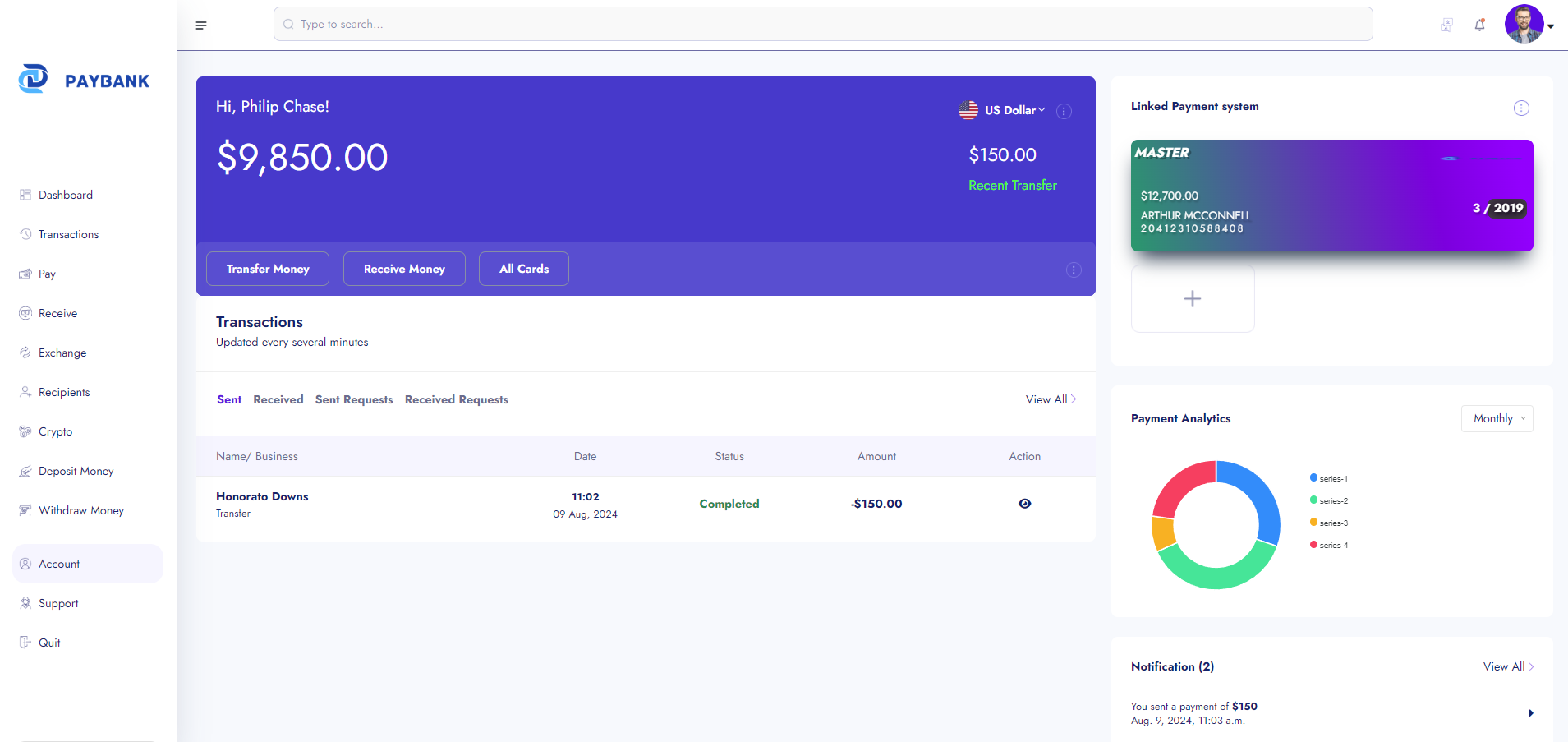Open Crypto from the sidebar

55,431
